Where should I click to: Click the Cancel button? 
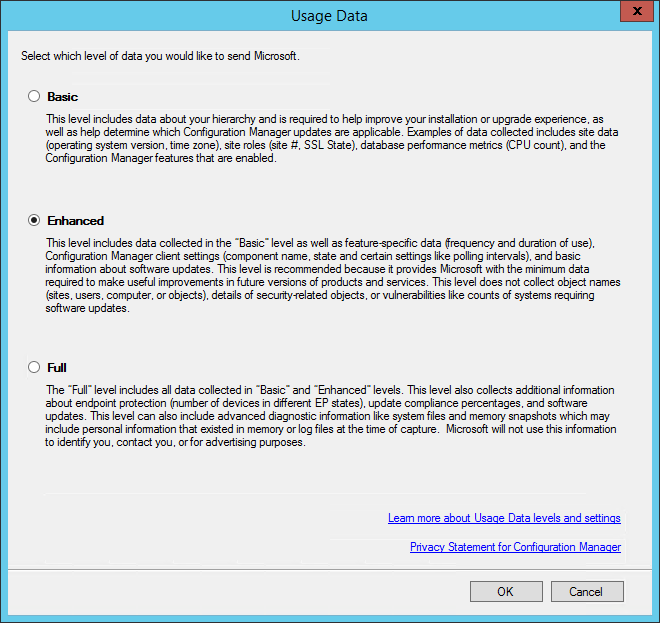point(587,591)
